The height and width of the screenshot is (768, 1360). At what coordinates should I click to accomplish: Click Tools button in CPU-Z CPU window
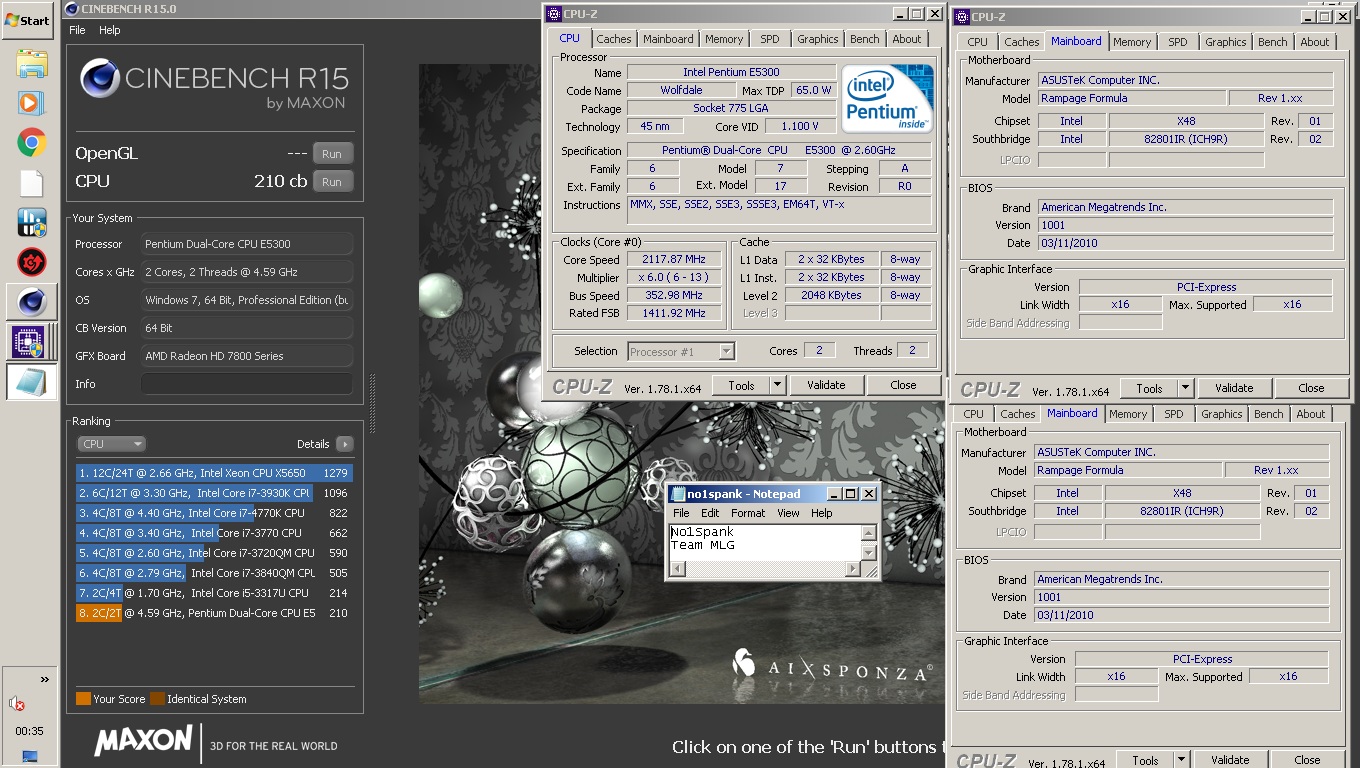click(741, 385)
